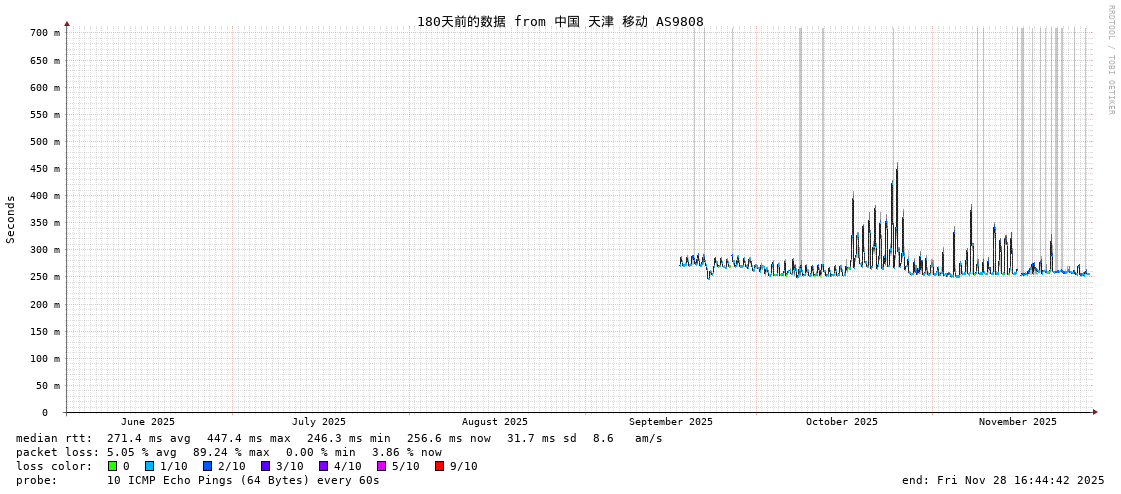Click the RRDTOOL / TOBI OETIKER watermark

click(1110, 60)
